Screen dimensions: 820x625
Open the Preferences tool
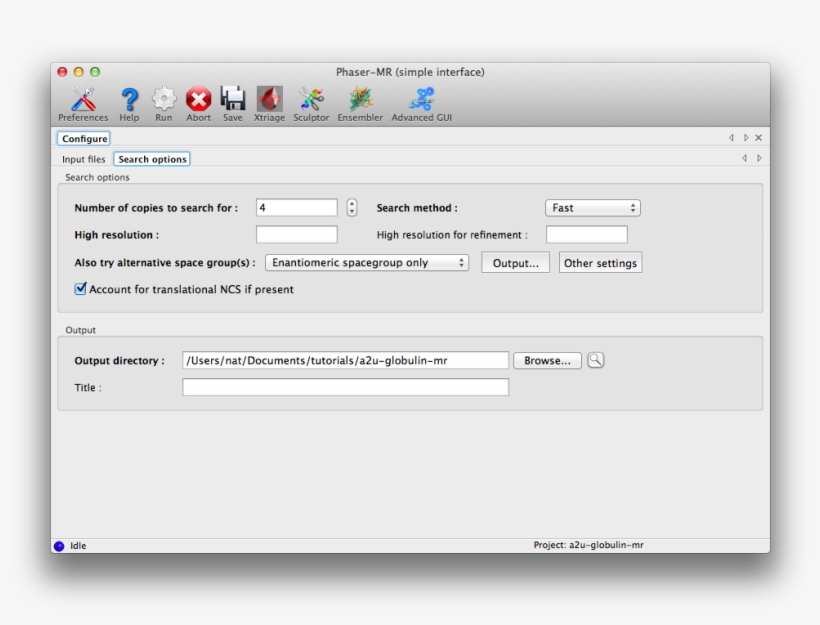pyautogui.click(x=83, y=100)
